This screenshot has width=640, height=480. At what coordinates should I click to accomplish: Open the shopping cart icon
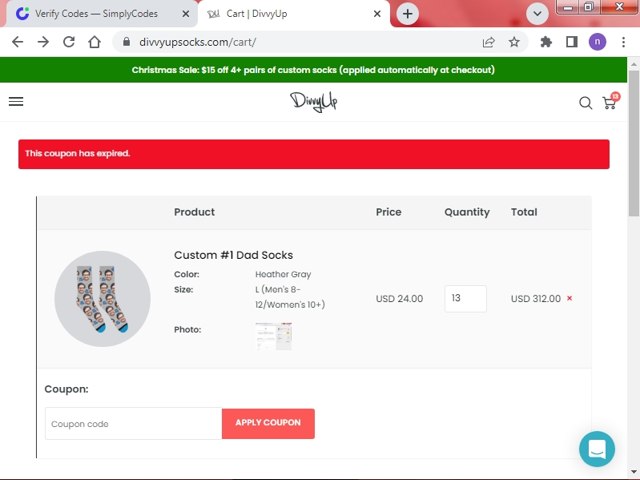pos(609,102)
